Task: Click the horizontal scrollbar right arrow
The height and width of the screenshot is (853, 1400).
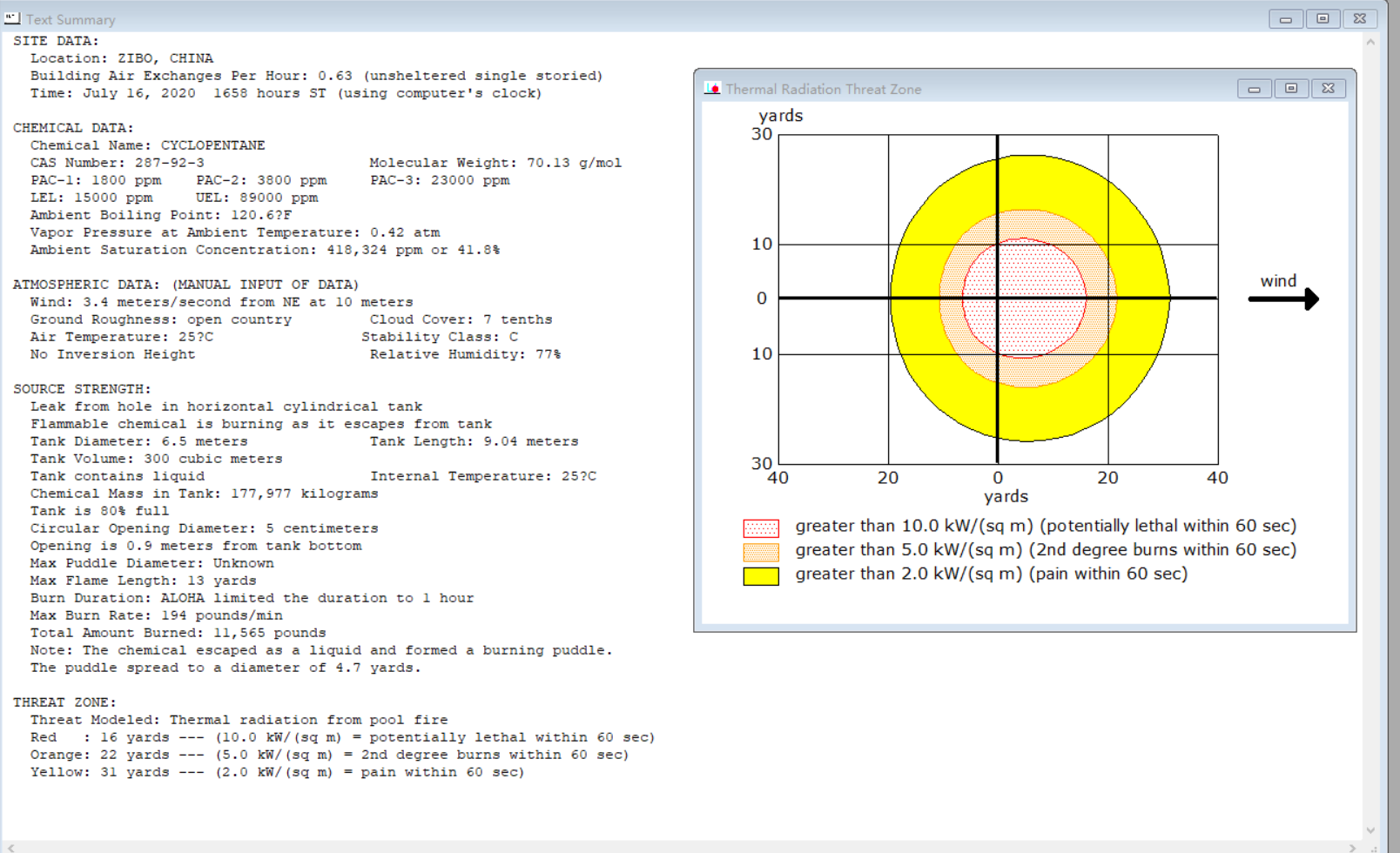Action: coord(1352,847)
